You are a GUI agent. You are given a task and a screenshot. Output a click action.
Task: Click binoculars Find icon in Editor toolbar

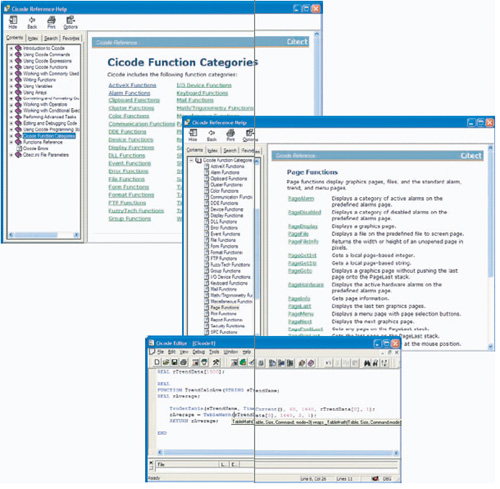coord(367,363)
